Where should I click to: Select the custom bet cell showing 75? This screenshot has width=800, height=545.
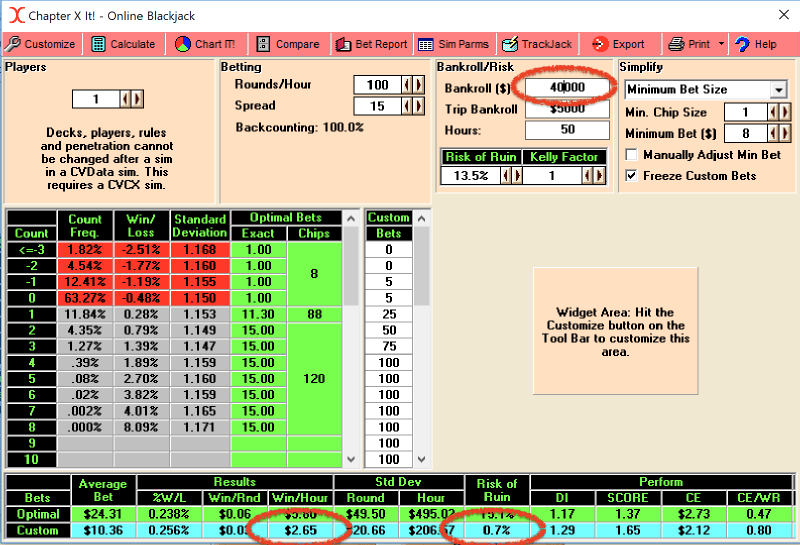pyautogui.click(x=389, y=346)
